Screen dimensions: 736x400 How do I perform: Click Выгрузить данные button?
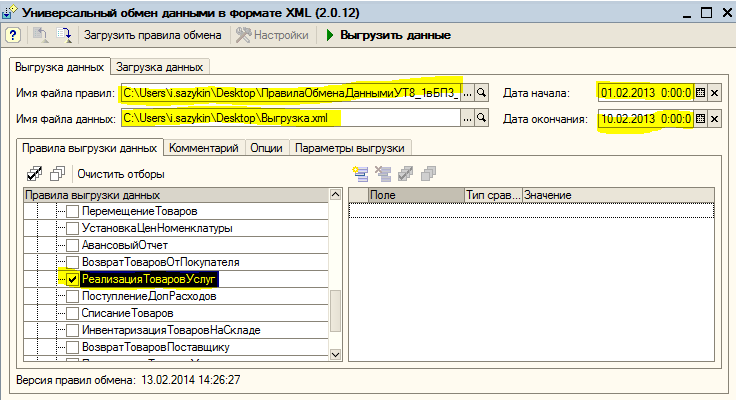[x=389, y=35]
